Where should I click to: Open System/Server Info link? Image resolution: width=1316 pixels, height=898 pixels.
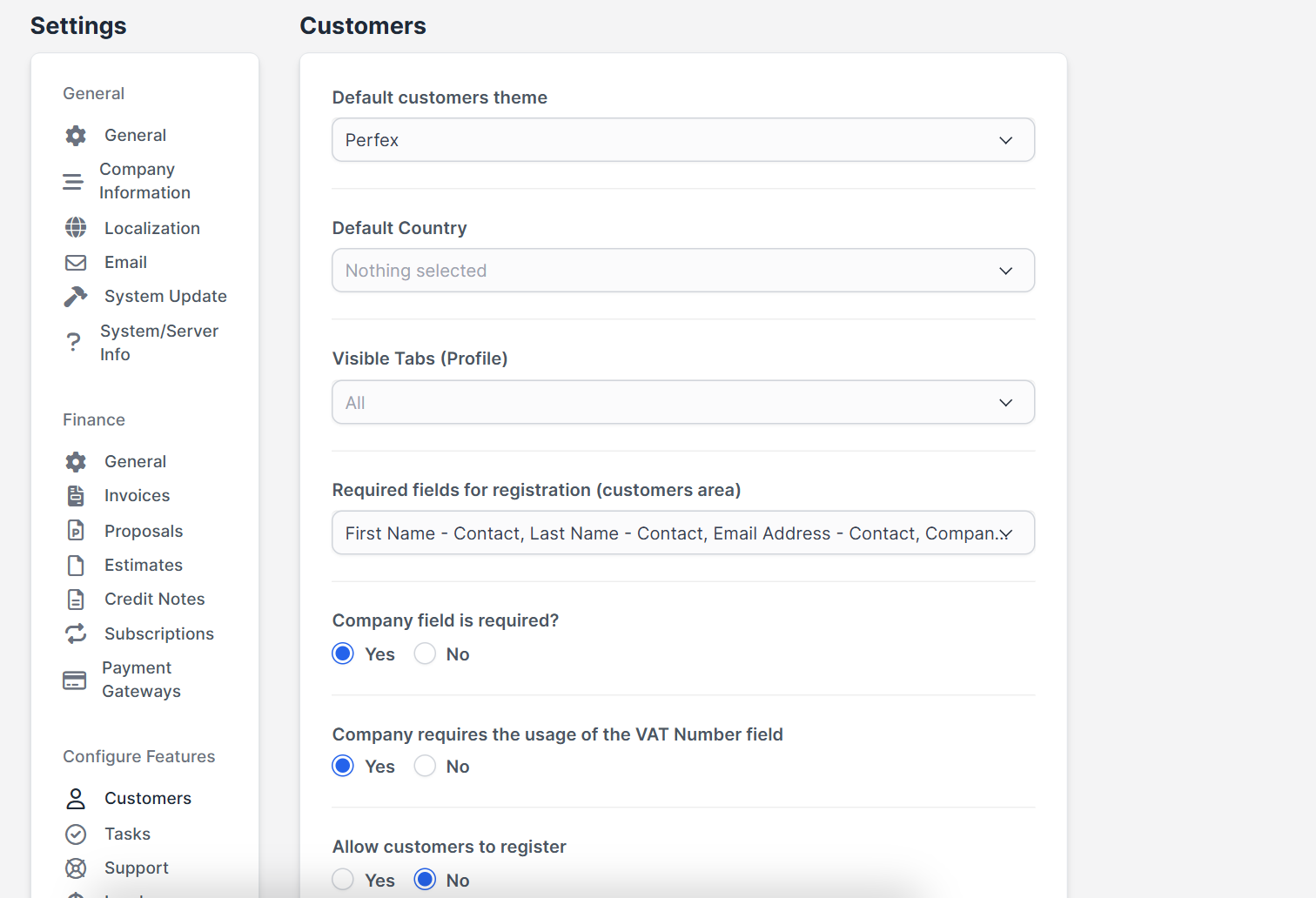tap(159, 343)
